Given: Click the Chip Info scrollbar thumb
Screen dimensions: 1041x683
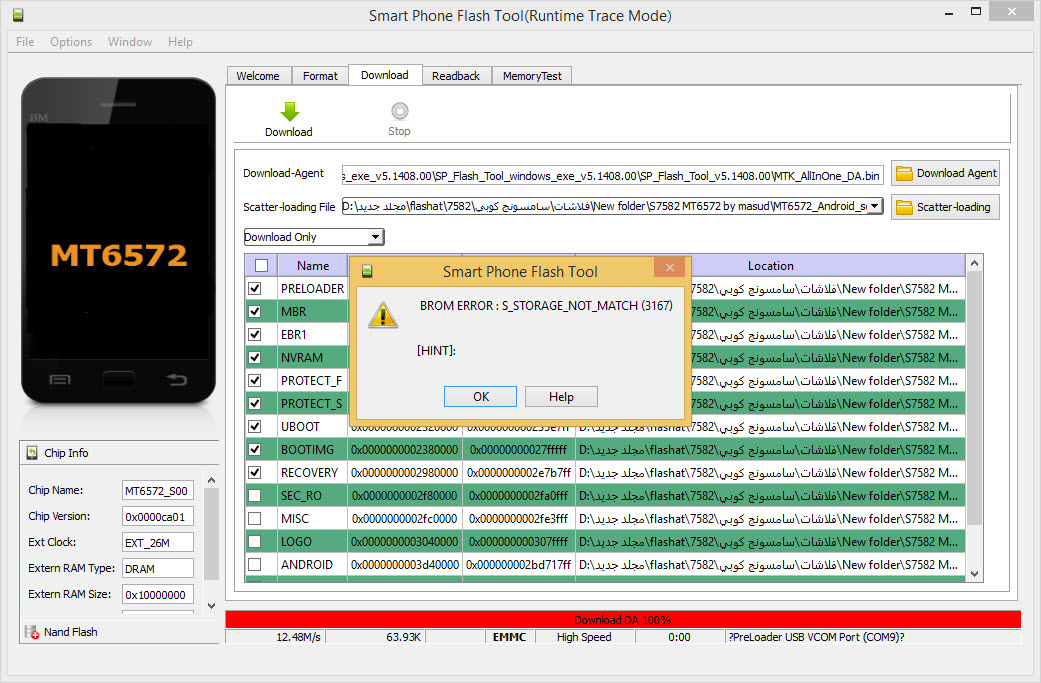Looking at the screenshot, I should tap(211, 534).
